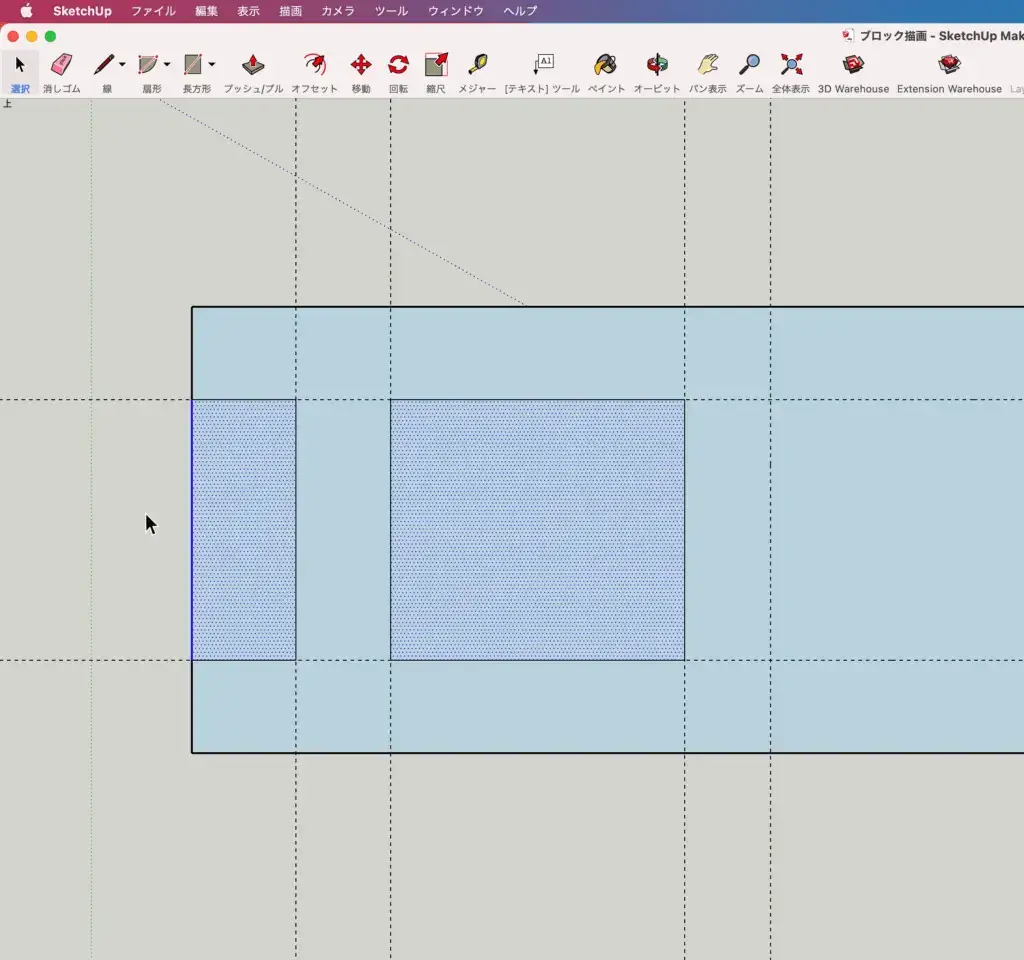The image size is (1024, 960).
Task: Expand the Rectangle (長方形) tool dropdown arrow
Action: (212, 65)
